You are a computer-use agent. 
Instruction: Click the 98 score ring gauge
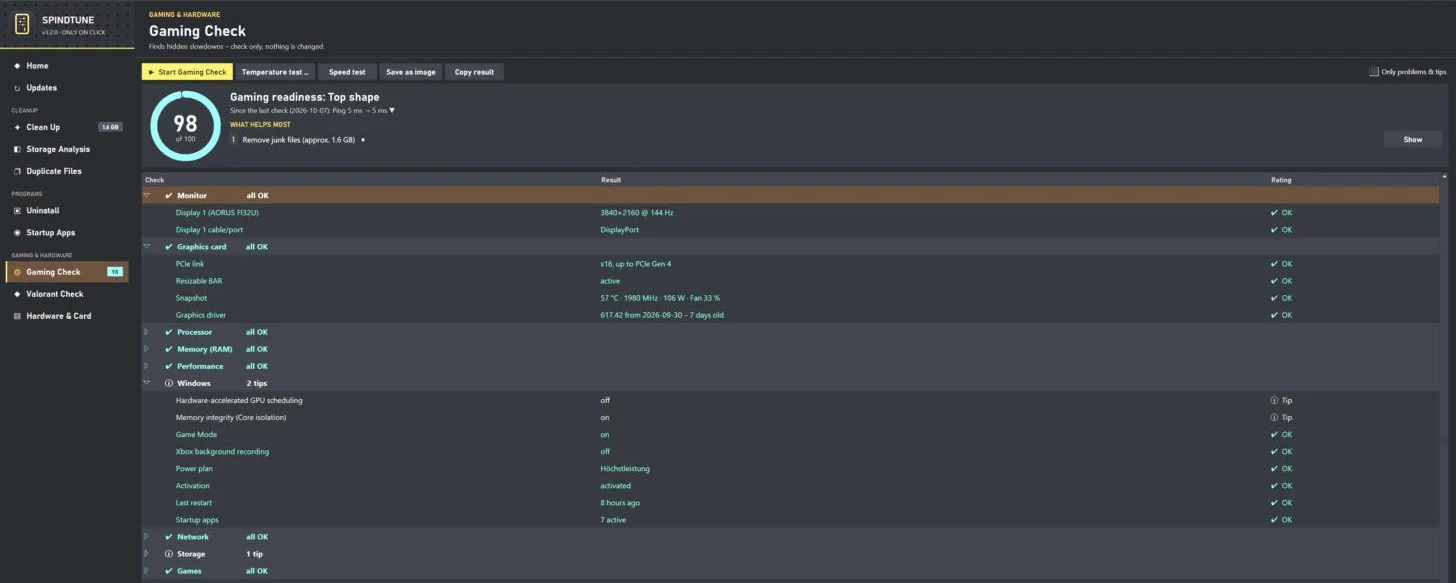click(185, 125)
